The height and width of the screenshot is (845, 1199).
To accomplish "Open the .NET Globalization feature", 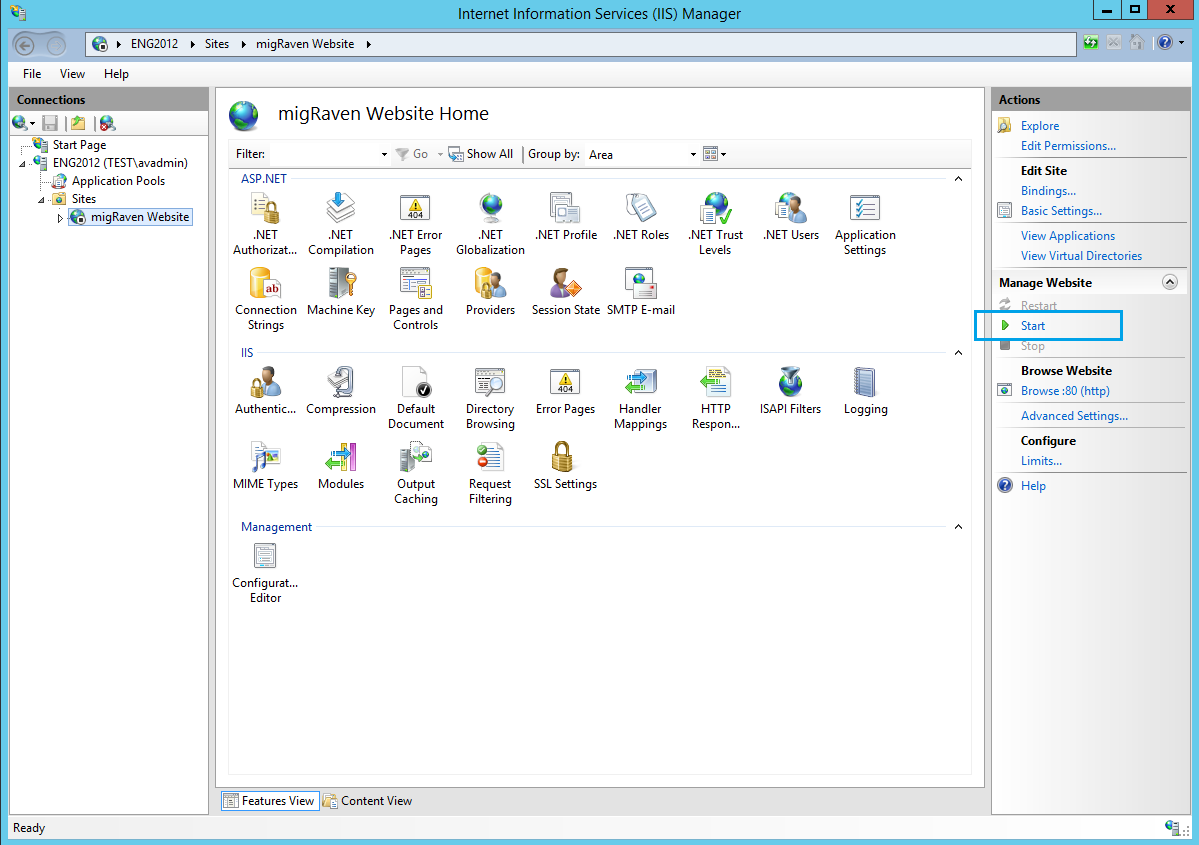I will (490, 223).
